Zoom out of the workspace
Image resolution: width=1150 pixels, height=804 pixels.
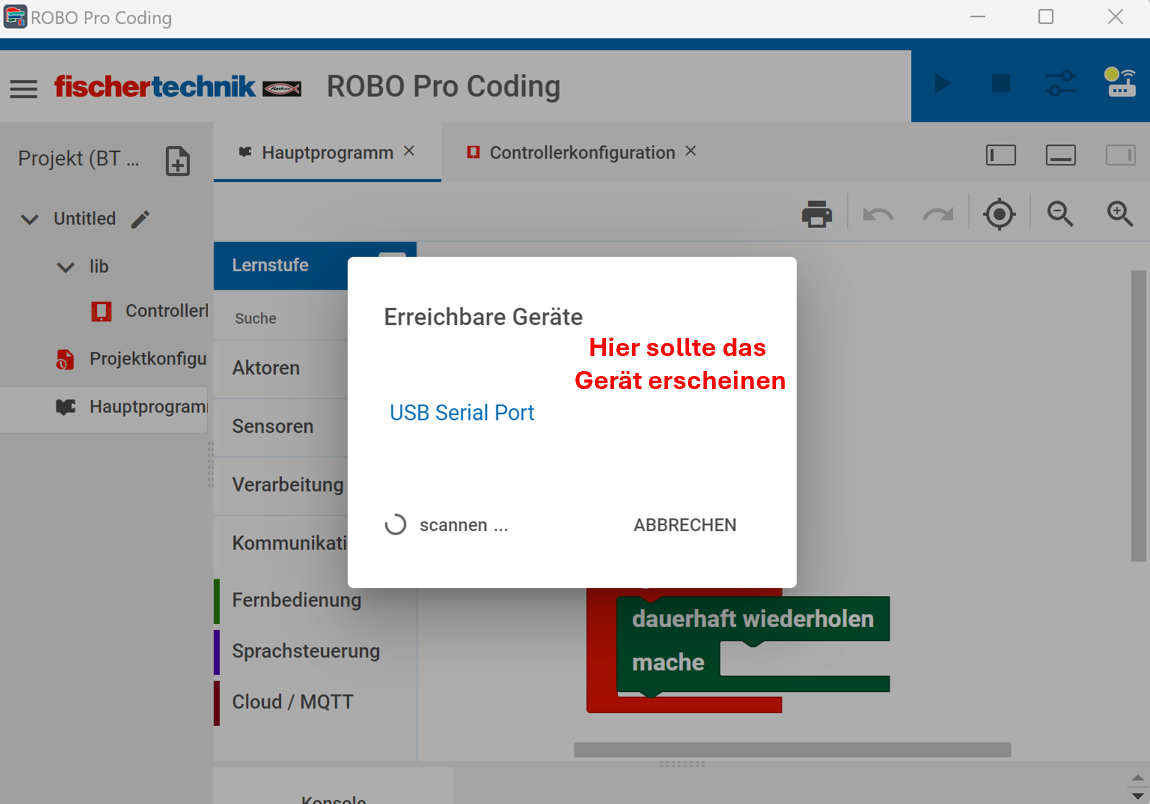(1060, 214)
